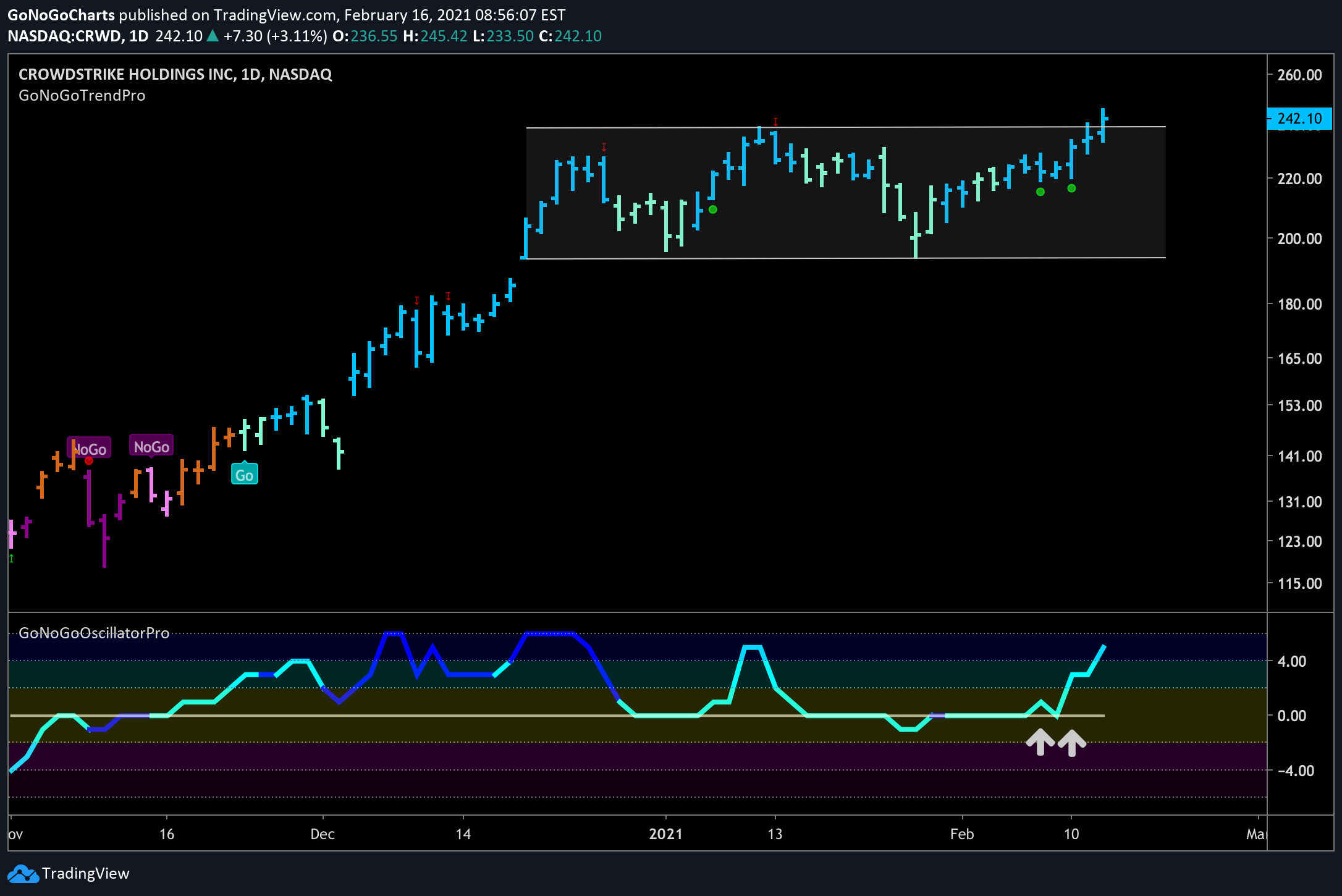This screenshot has width=1342, height=896.
Task: Click the 13 date label on the time axis
Action: click(x=775, y=834)
